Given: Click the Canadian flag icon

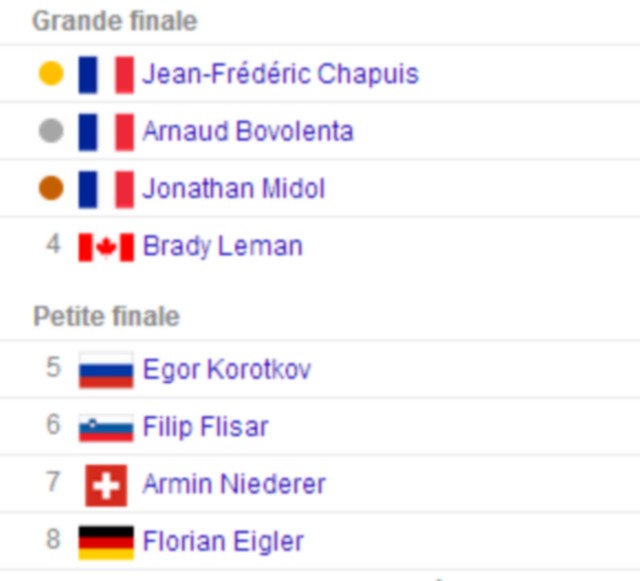Looking at the screenshot, I should coord(106,247).
